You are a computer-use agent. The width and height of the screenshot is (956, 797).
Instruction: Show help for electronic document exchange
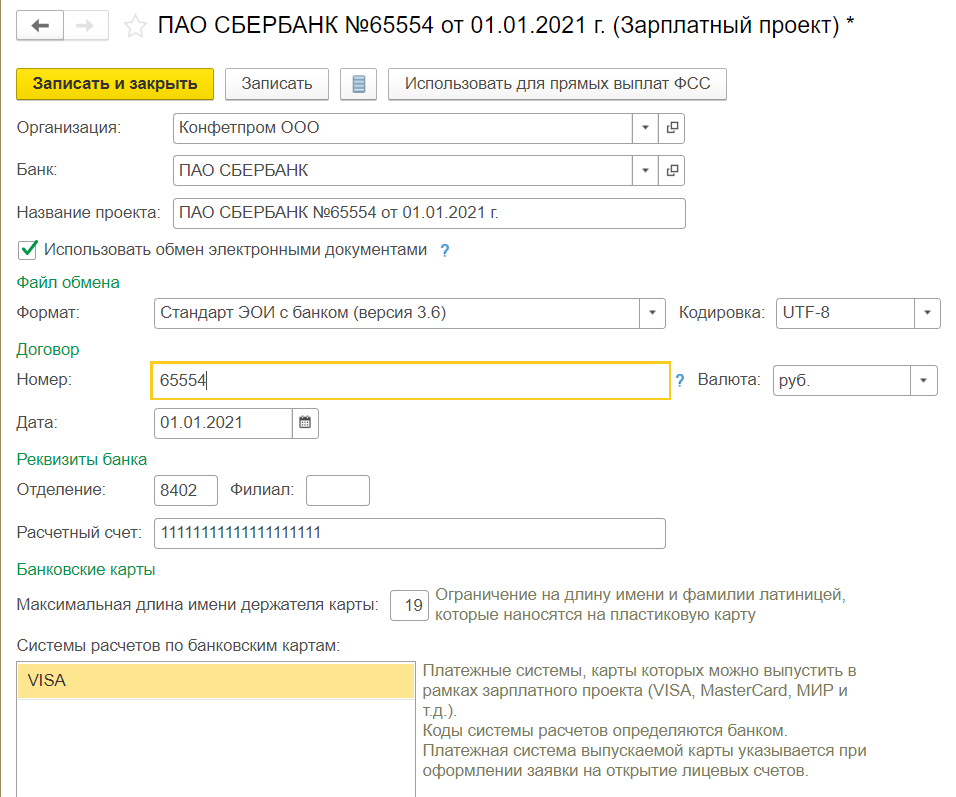click(x=445, y=250)
